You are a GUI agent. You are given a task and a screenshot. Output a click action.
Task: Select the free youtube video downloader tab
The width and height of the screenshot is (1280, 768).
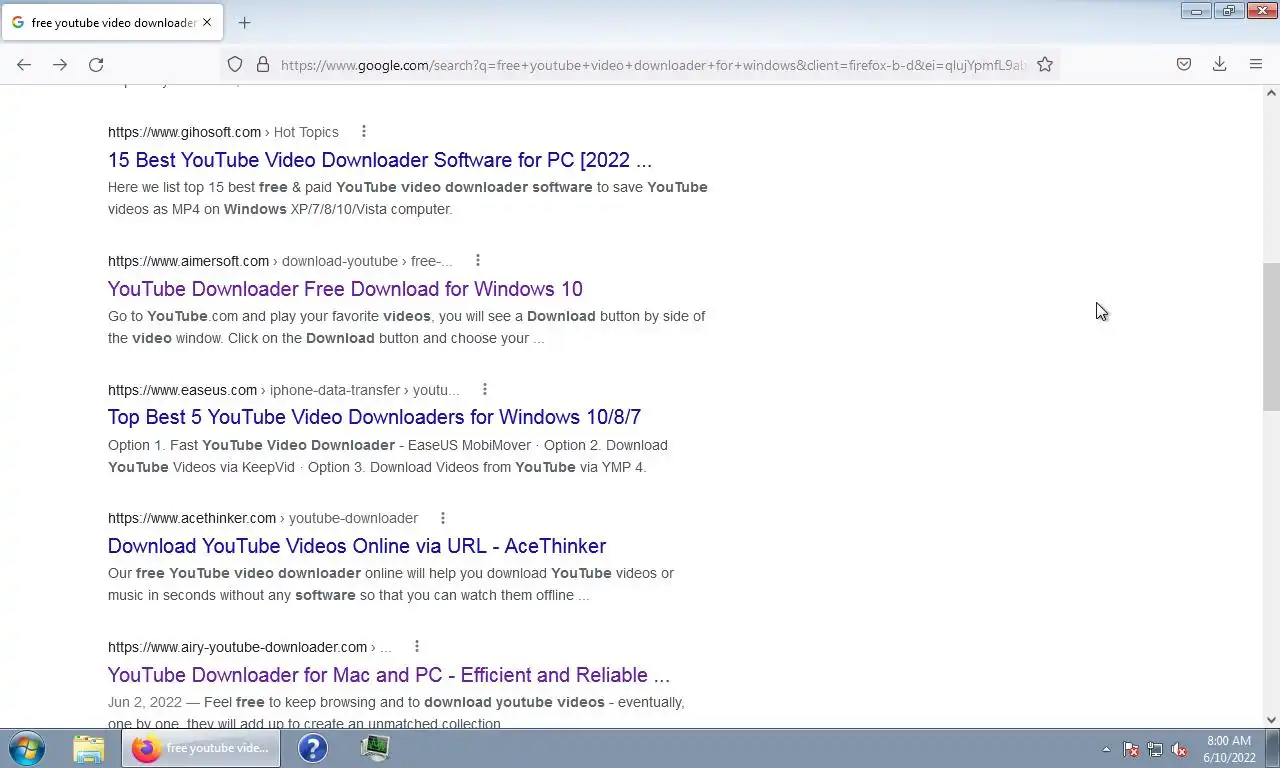111,22
